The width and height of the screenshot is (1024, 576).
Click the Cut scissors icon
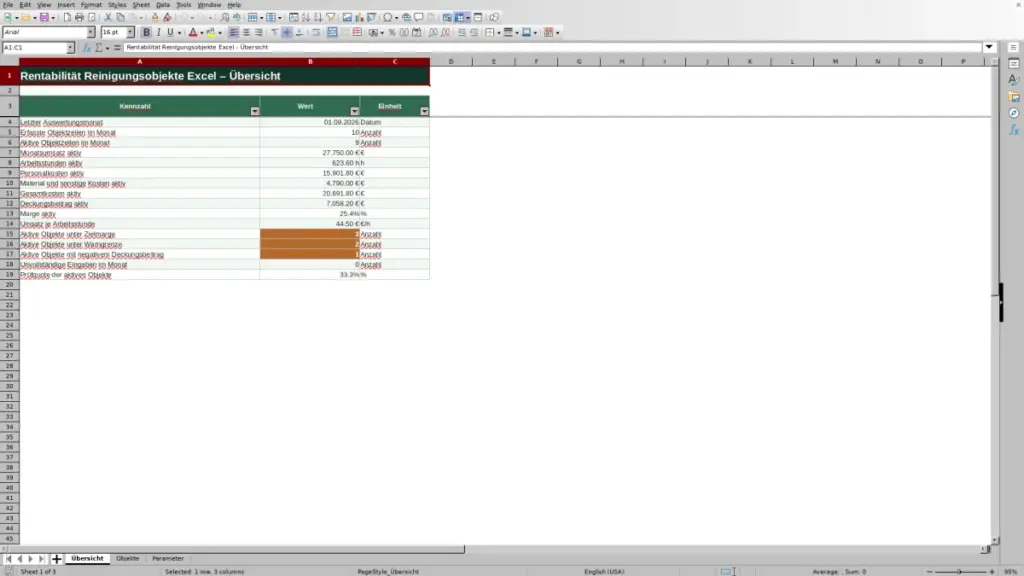(108, 18)
